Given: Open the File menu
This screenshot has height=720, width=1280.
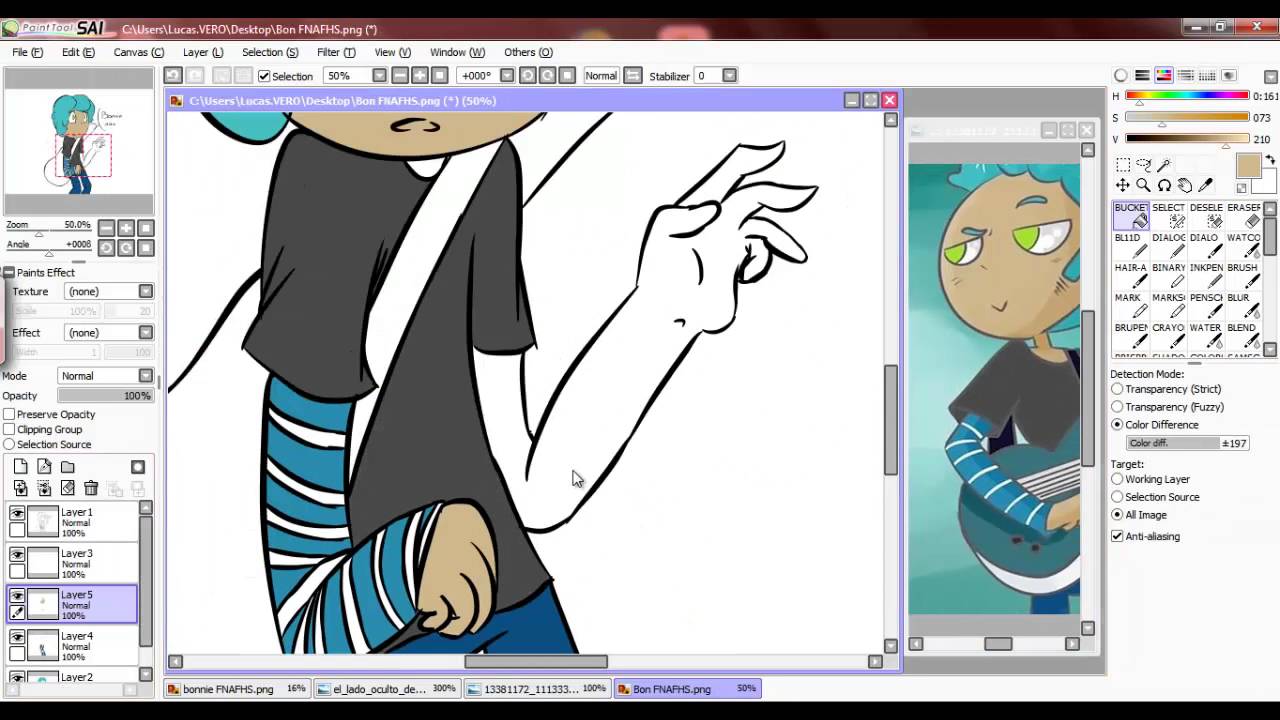Looking at the screenshot, I should (x=27, y=52).
